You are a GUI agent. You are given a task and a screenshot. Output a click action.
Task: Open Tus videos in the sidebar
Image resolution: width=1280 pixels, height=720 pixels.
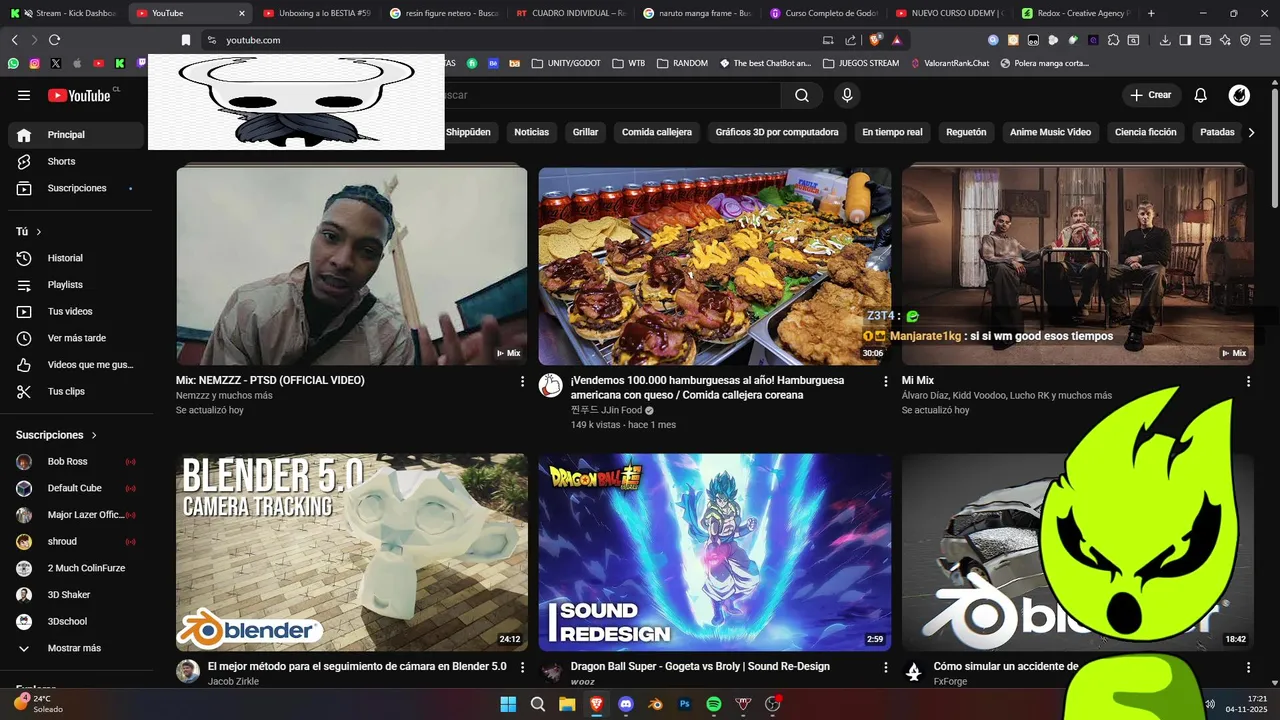pos(76,311)
